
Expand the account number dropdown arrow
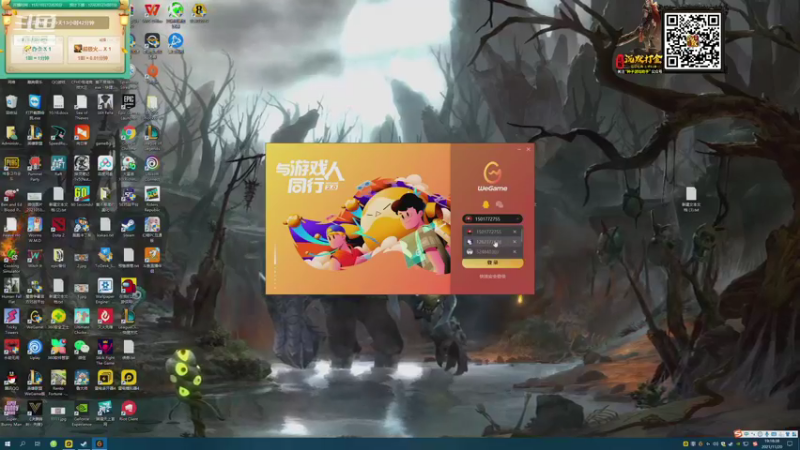(x=517, y=219)
